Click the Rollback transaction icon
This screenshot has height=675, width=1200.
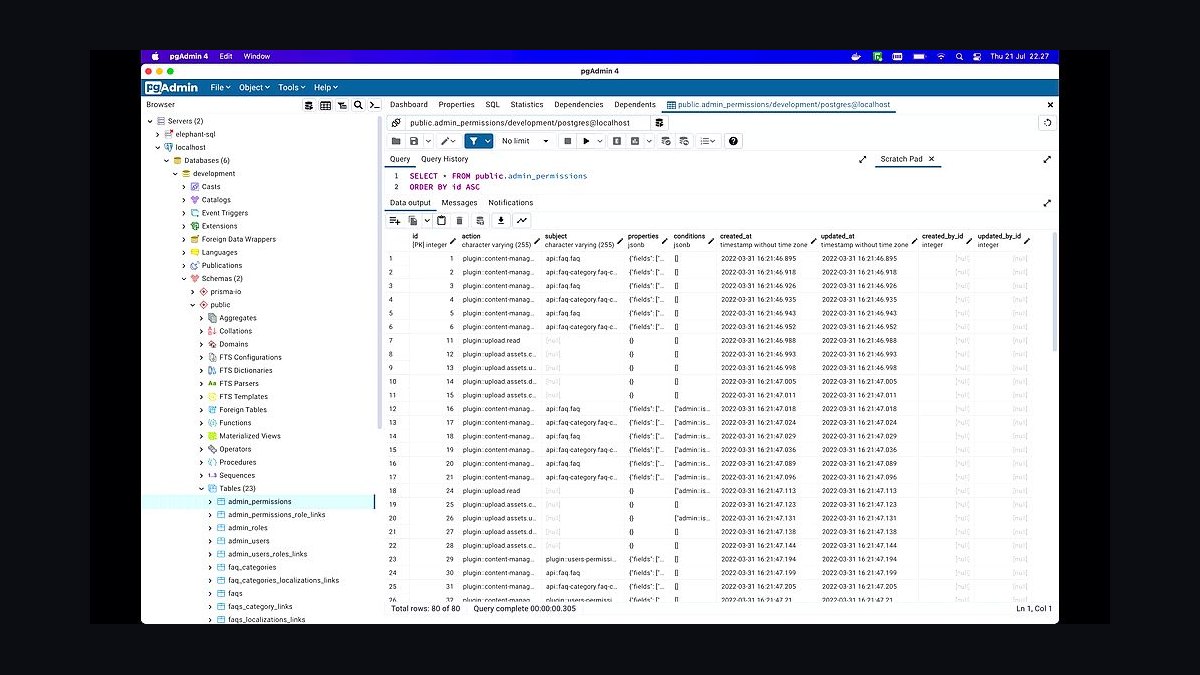click(683, 141)
